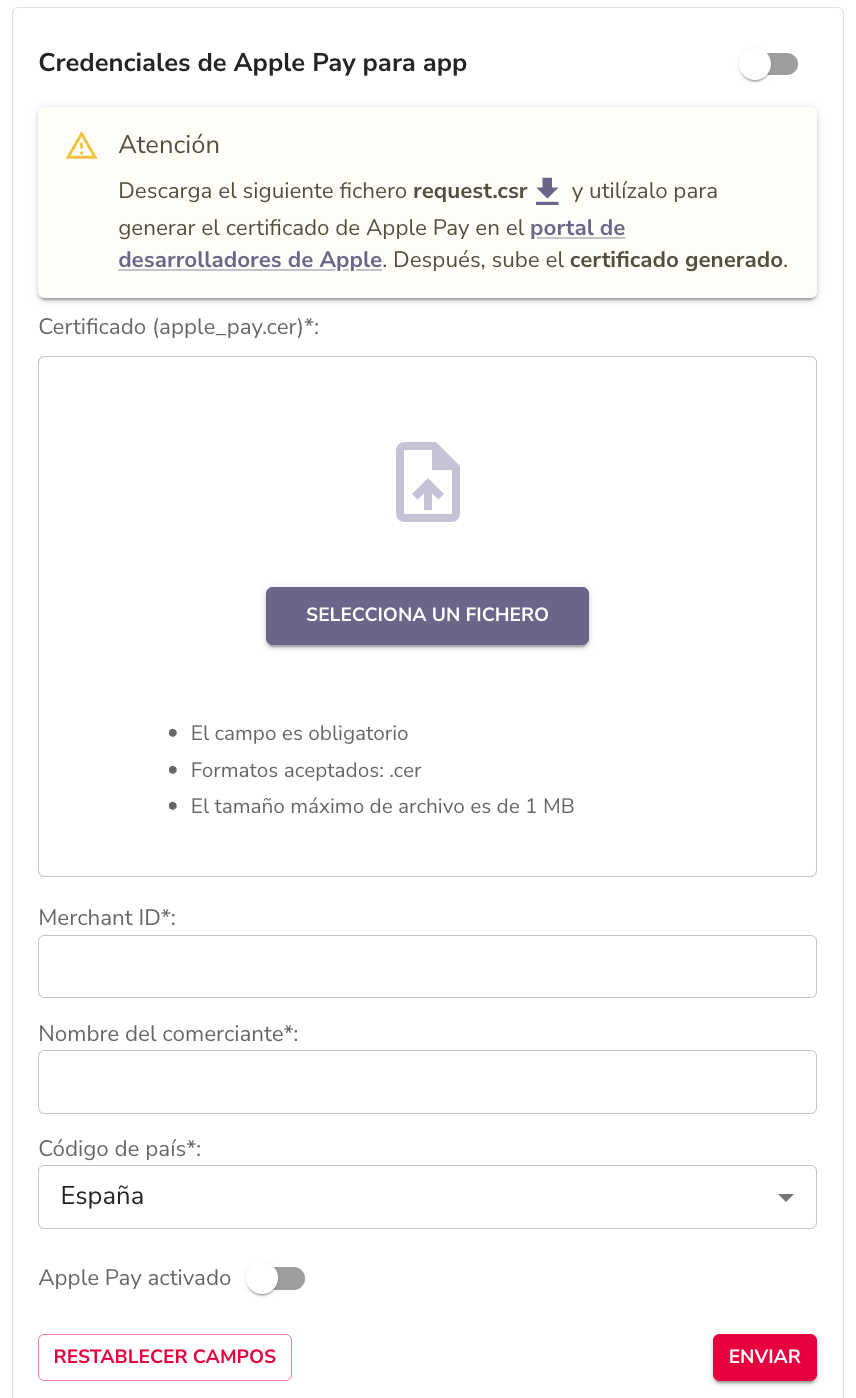Open the portal de desarrolladores de Apple link

coord(578,228)
